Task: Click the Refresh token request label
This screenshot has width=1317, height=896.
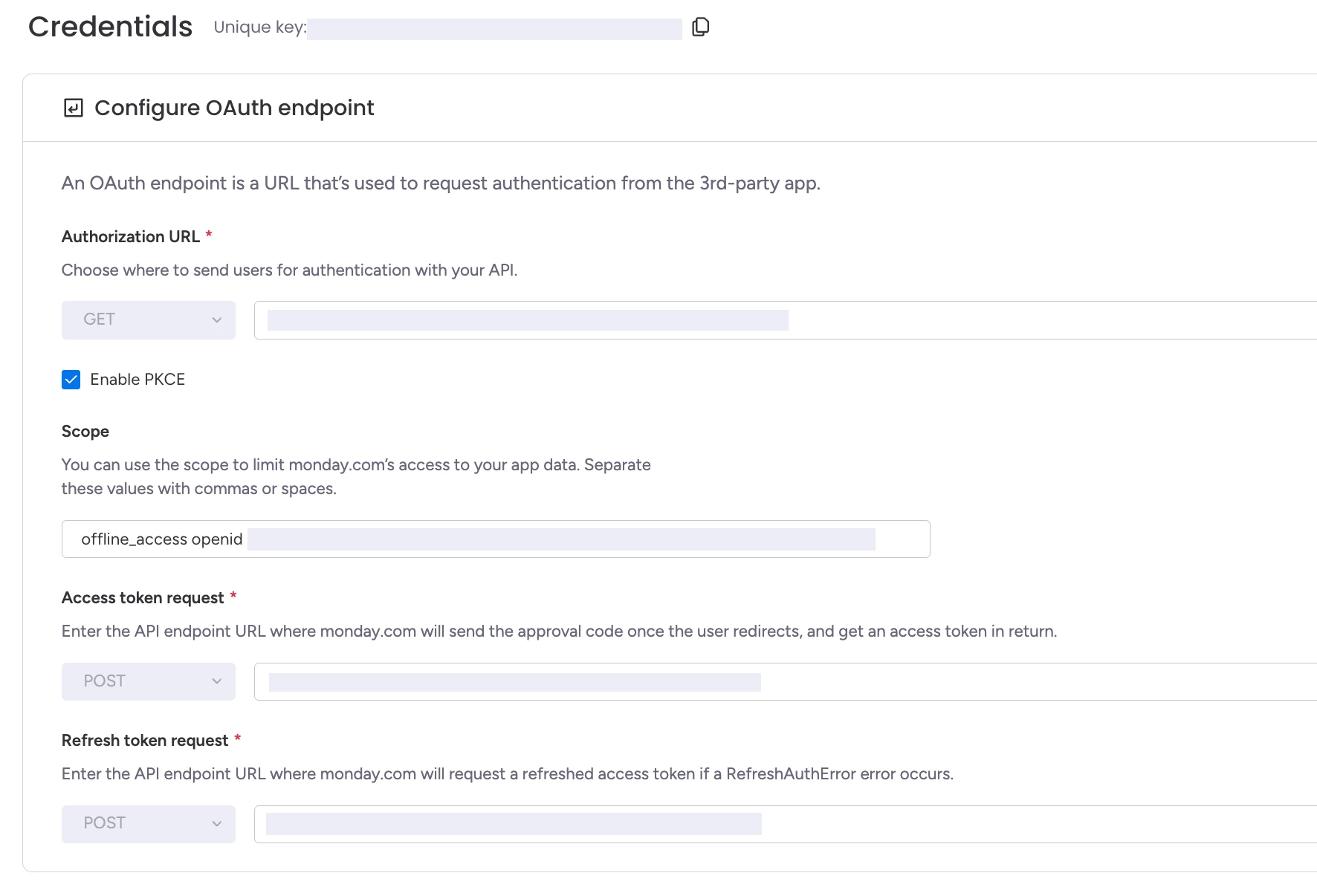Action: pyautogui.click(x=145, y=741)
